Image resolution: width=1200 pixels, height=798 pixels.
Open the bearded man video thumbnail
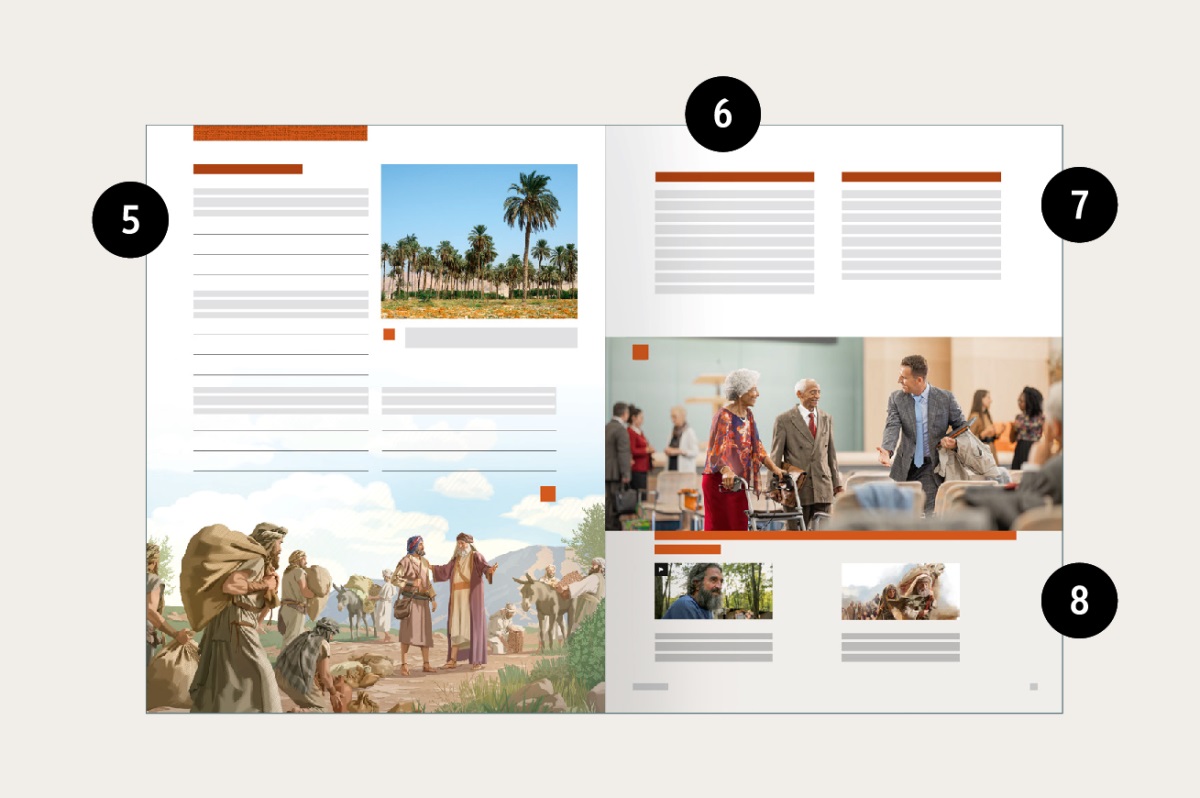[x=713, y=591]
